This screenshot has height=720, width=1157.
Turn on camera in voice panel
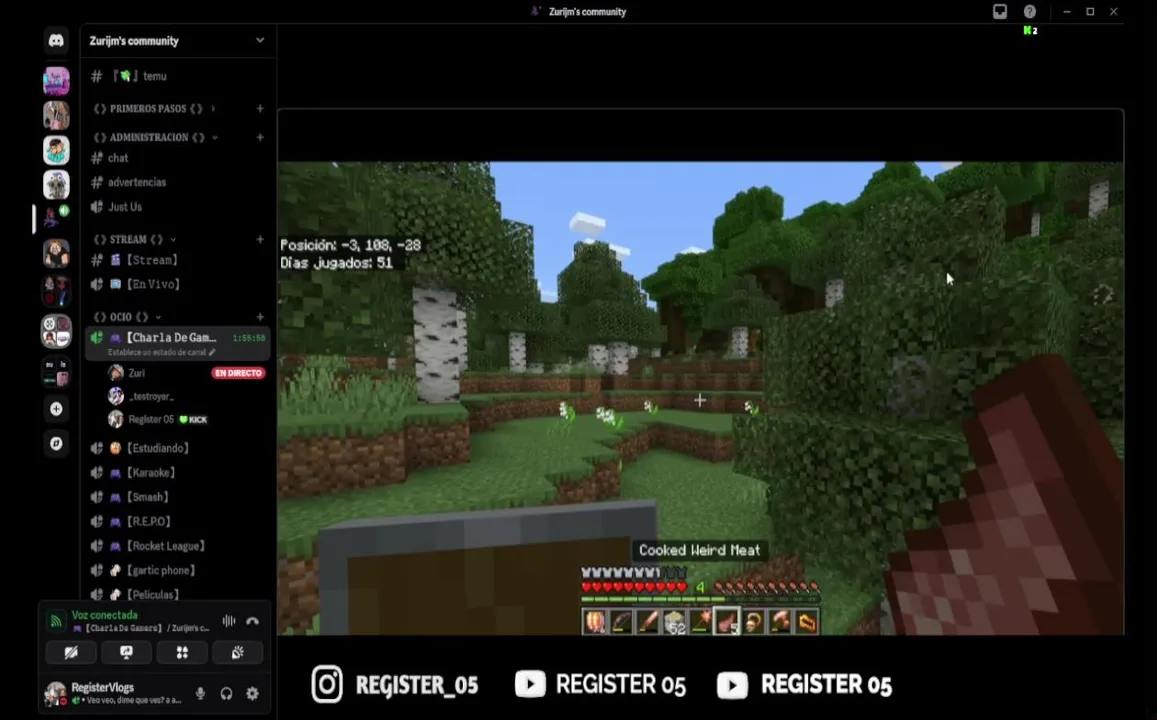coord(71,652)
